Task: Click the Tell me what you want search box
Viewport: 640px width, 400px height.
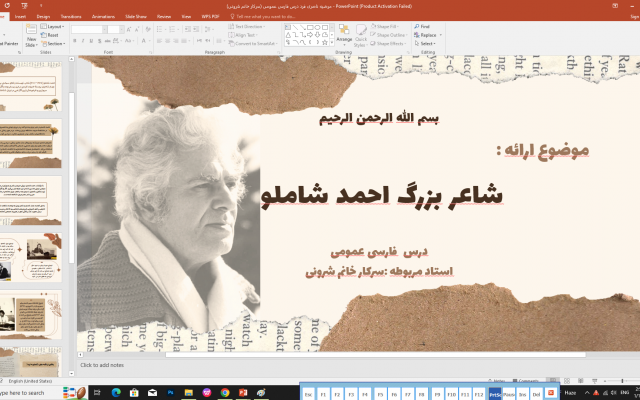Action: (265, 16)
